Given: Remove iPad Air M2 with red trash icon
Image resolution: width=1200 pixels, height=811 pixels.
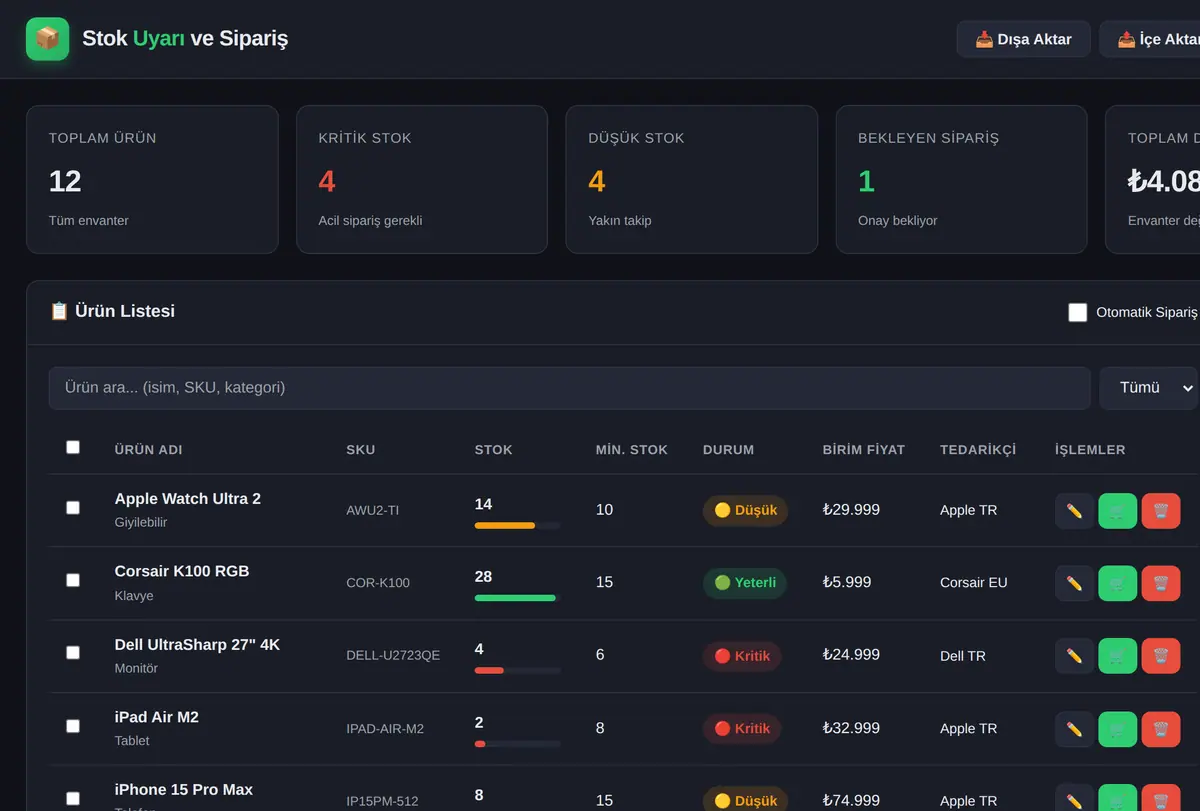Looking at the screenshot, I should [1161, 729].
